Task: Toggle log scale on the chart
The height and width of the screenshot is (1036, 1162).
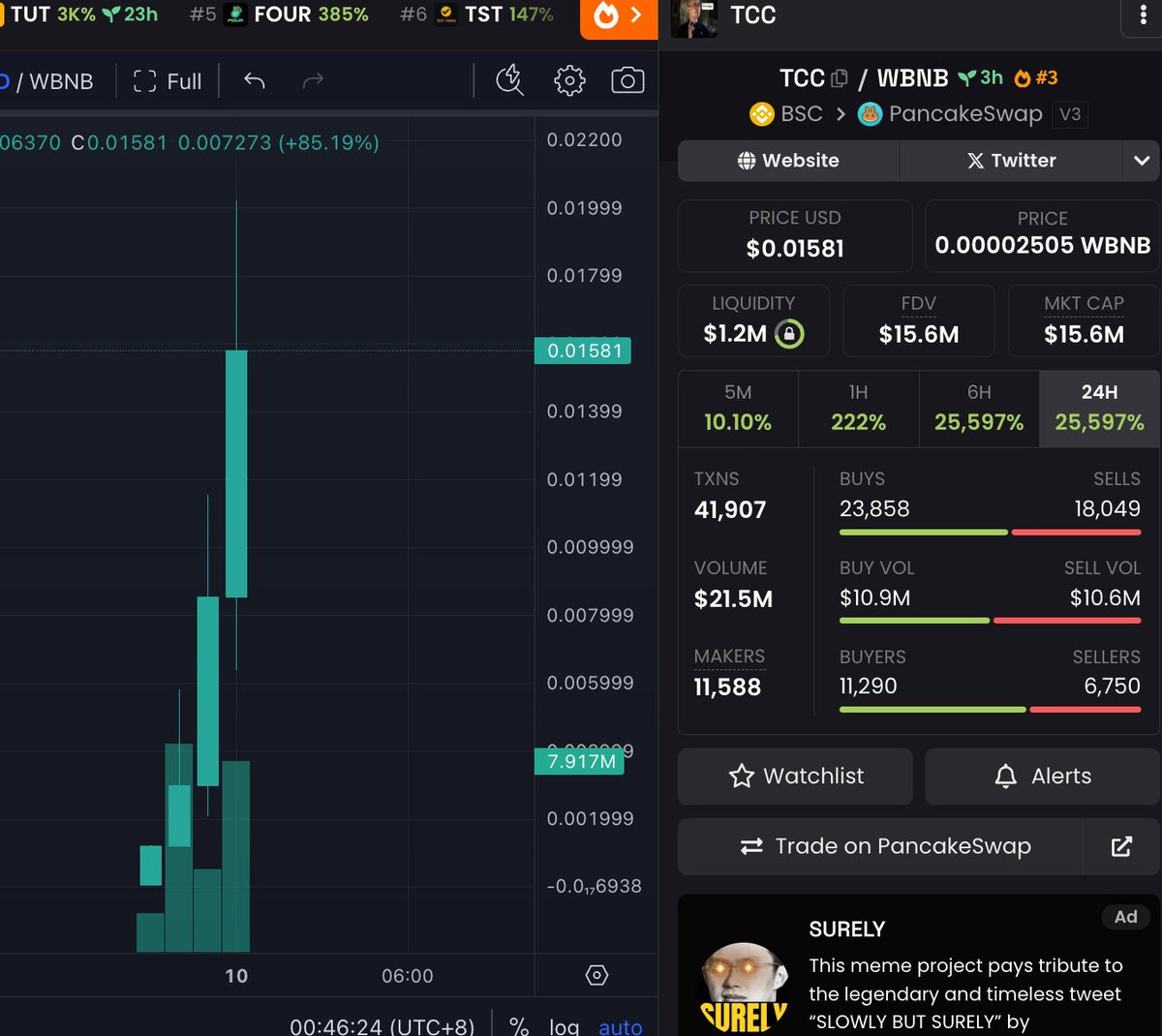Action: (564, 1025)
